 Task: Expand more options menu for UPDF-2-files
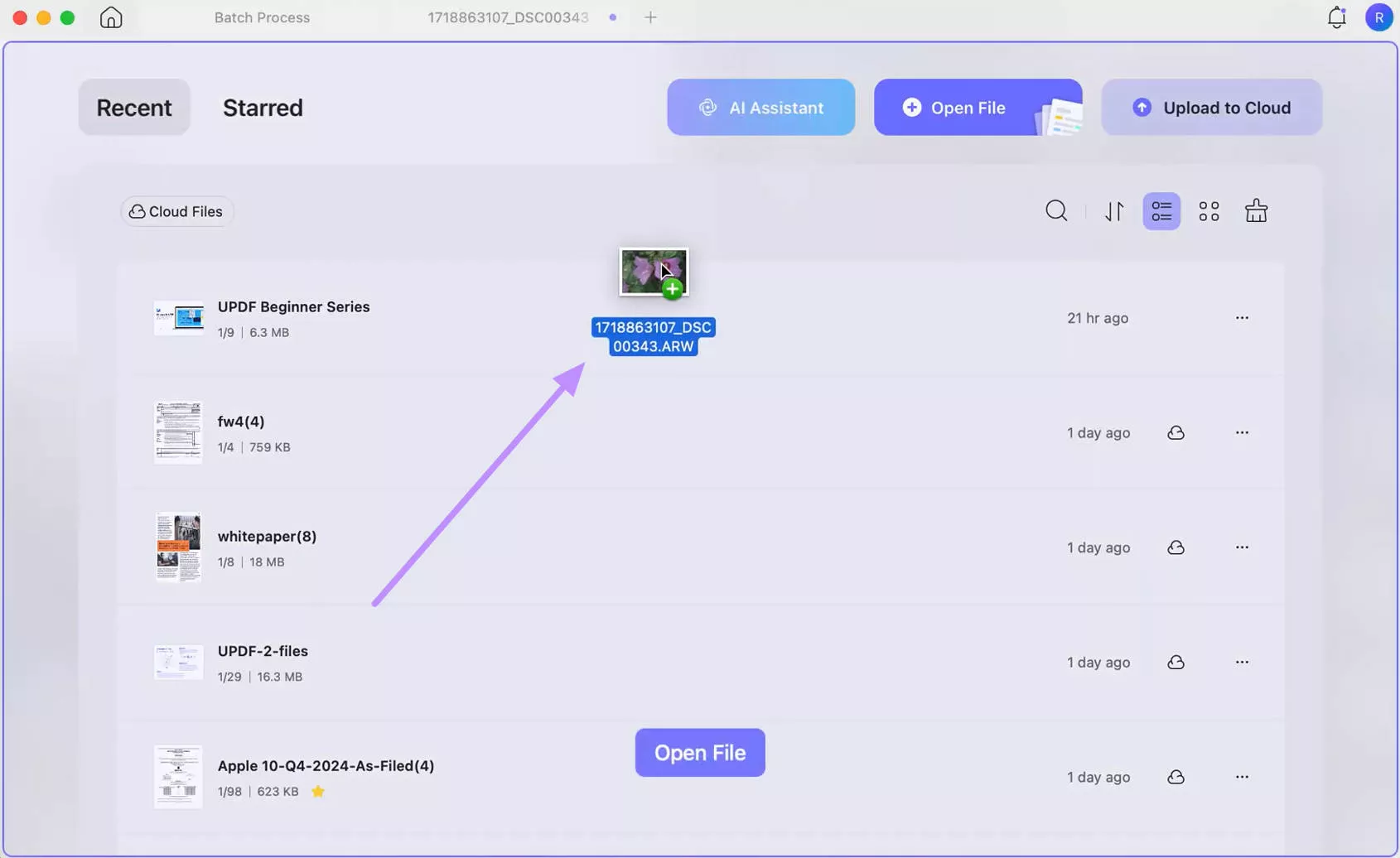(1241, 663)
